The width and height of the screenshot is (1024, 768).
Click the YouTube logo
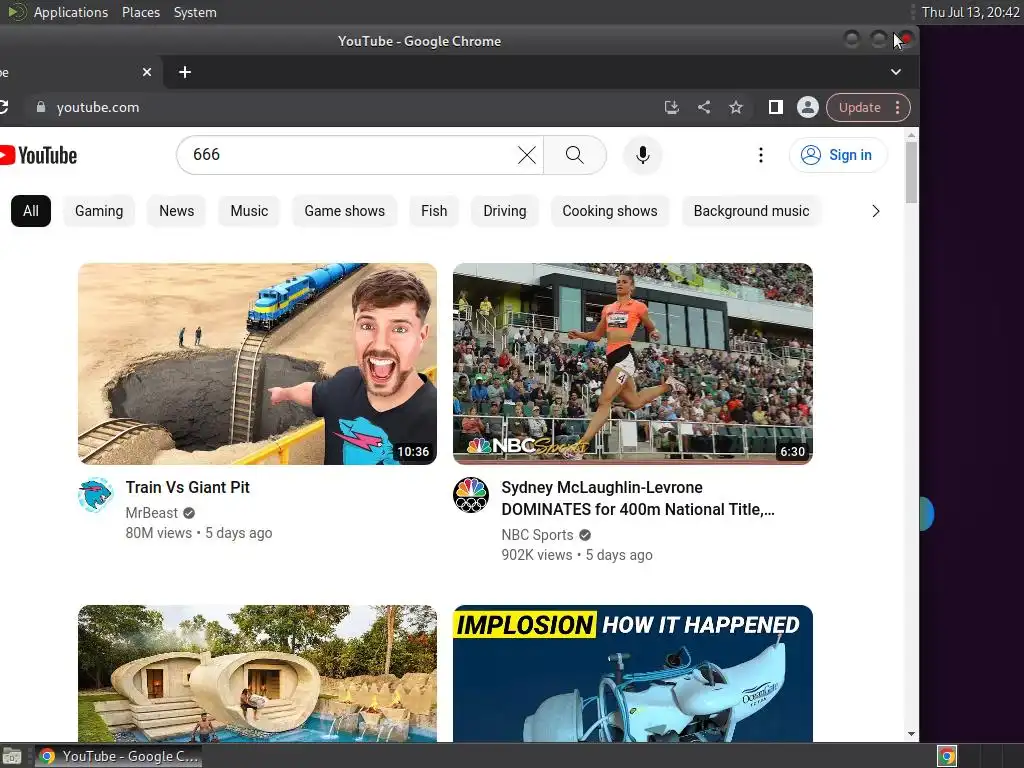39,155
